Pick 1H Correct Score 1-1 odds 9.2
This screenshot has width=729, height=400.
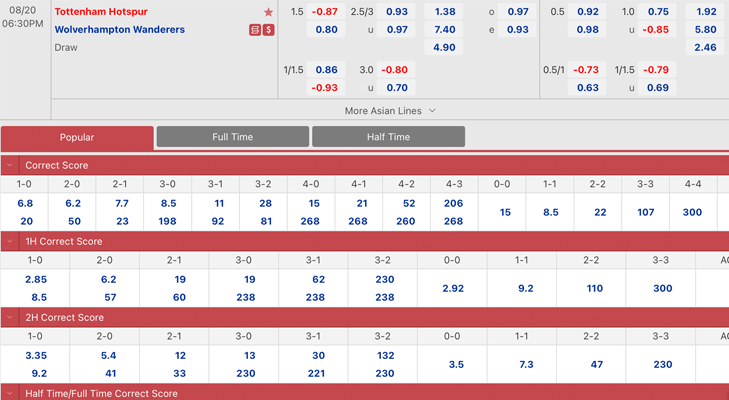point(525,288)
